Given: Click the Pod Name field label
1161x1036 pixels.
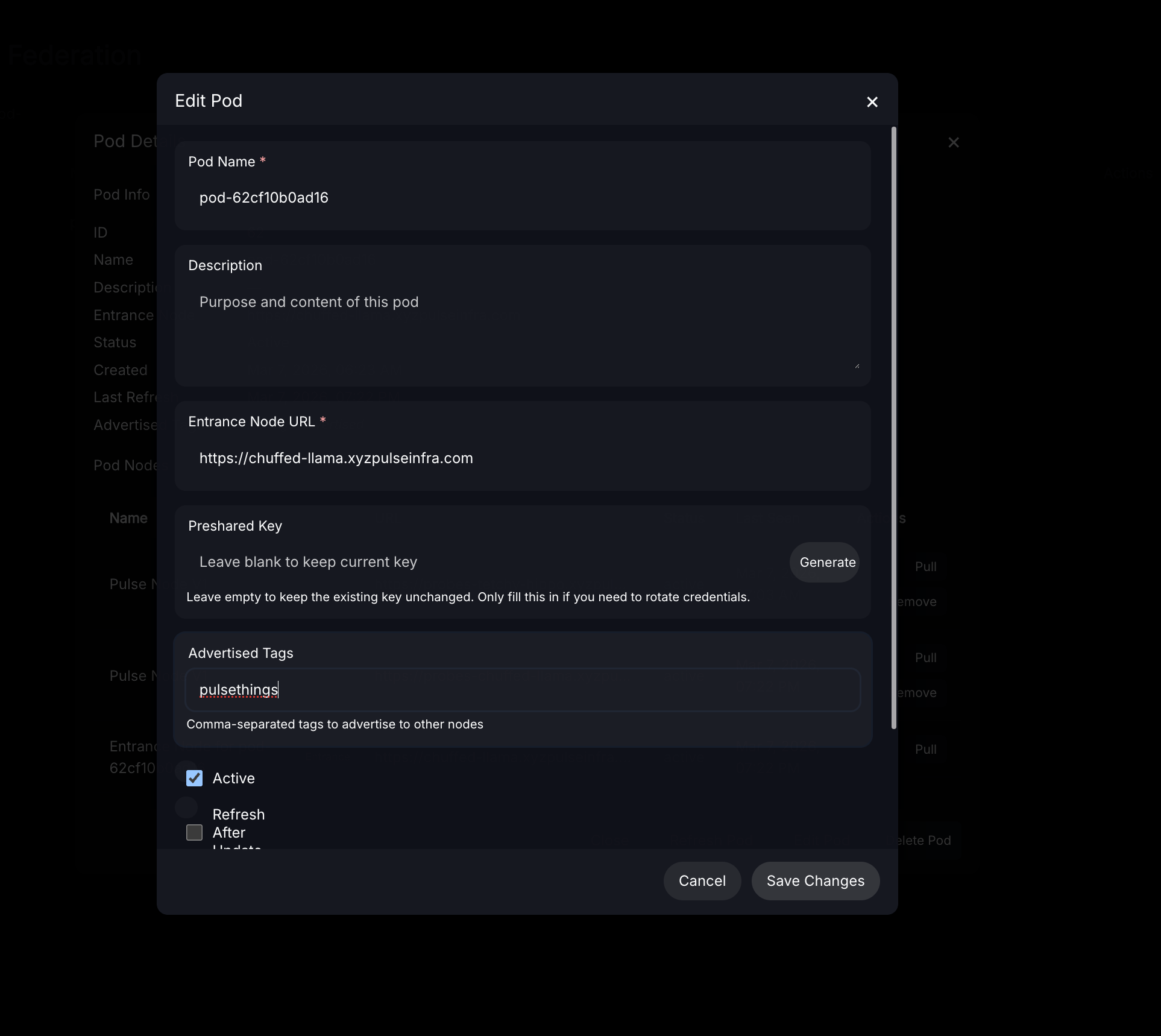Looking at the screenshot, I should [221, 162].
